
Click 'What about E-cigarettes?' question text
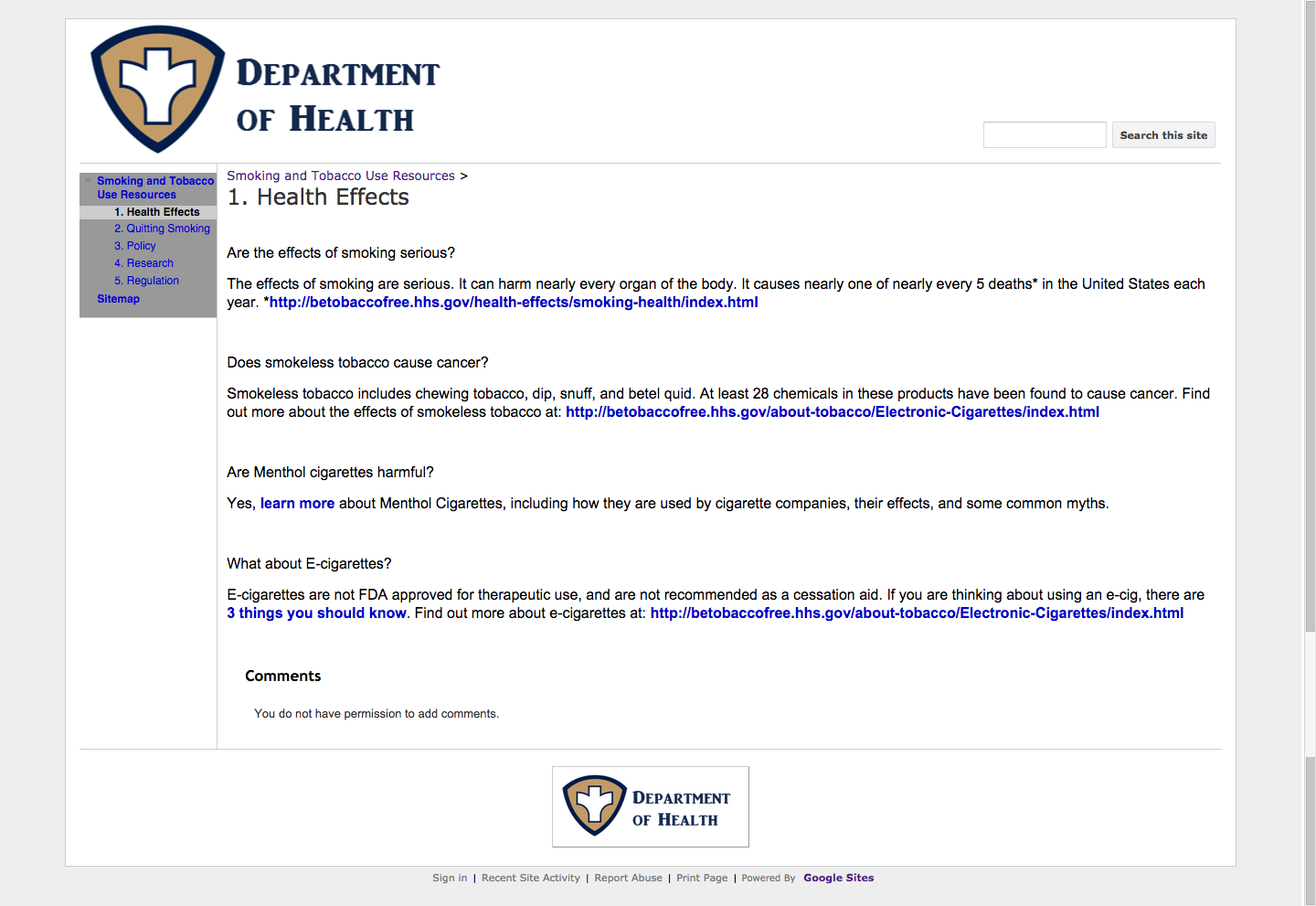click(x=309, y=564)
